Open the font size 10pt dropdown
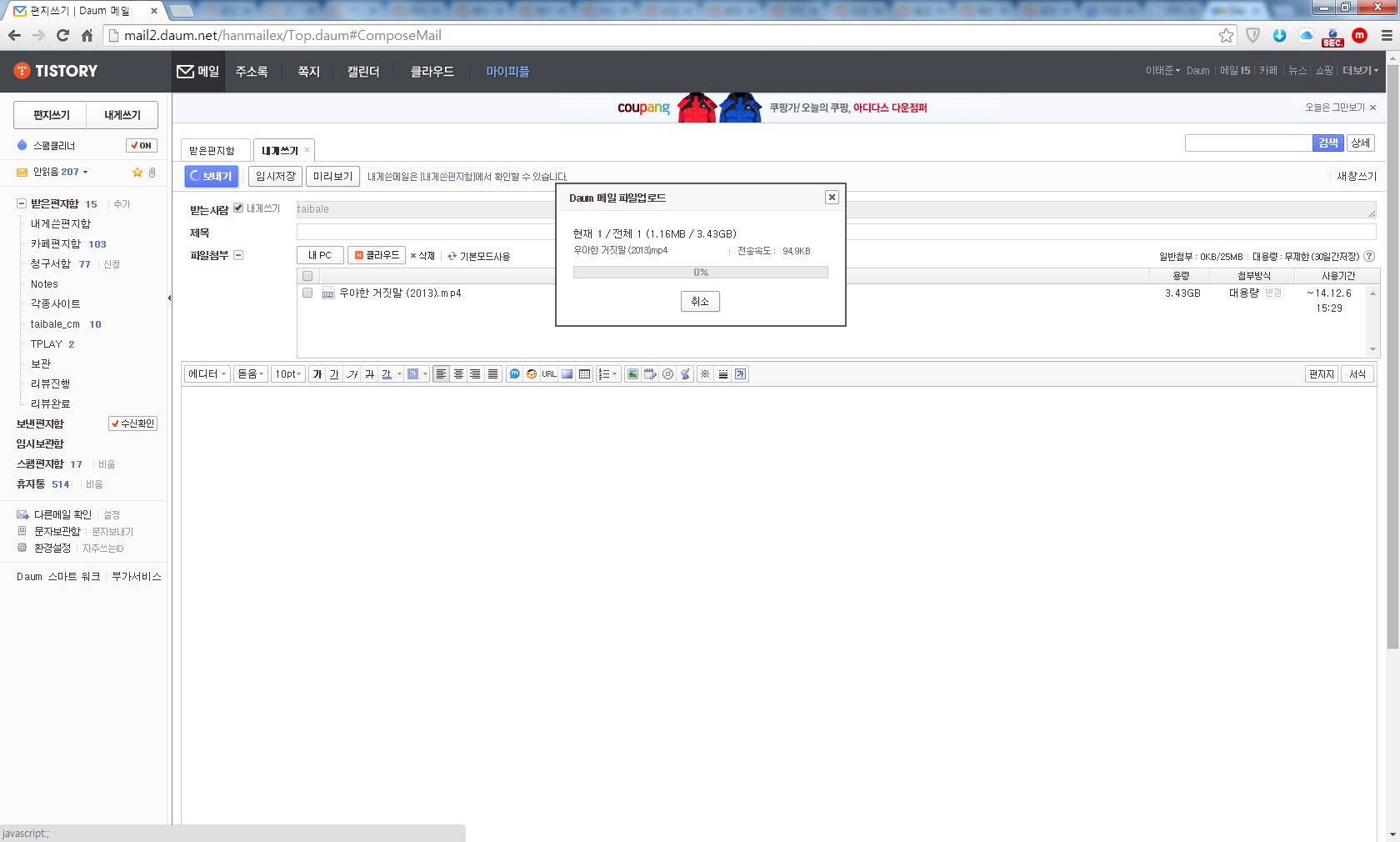Screen dimensions: 1400x842 coord(288,374)
